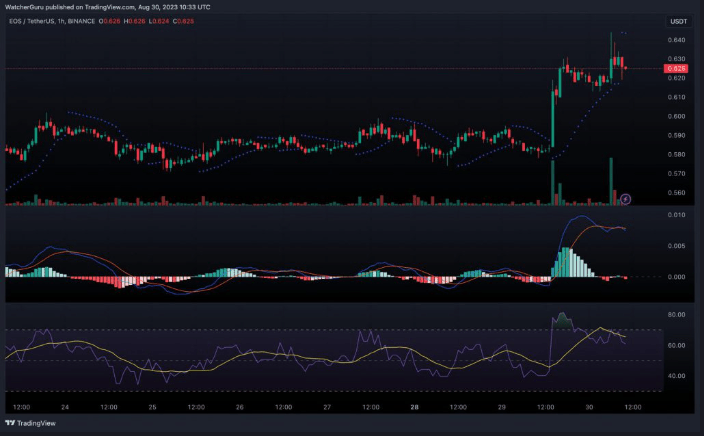The image size is (704, 436).
Task: Click the 0.640 price axis label
Action: (676, 40)
